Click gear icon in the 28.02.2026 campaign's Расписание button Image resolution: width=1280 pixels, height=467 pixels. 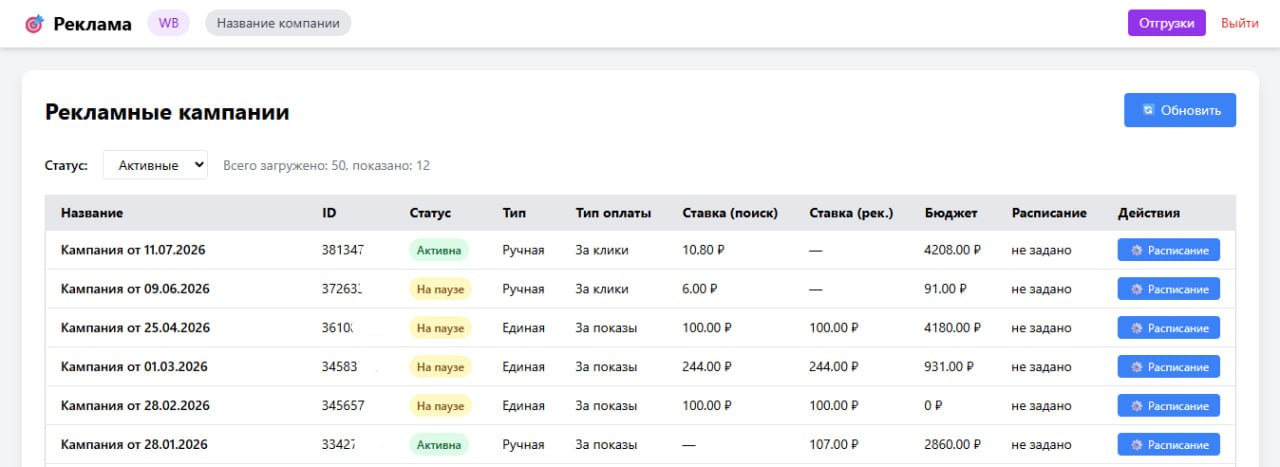point(1136,406)
